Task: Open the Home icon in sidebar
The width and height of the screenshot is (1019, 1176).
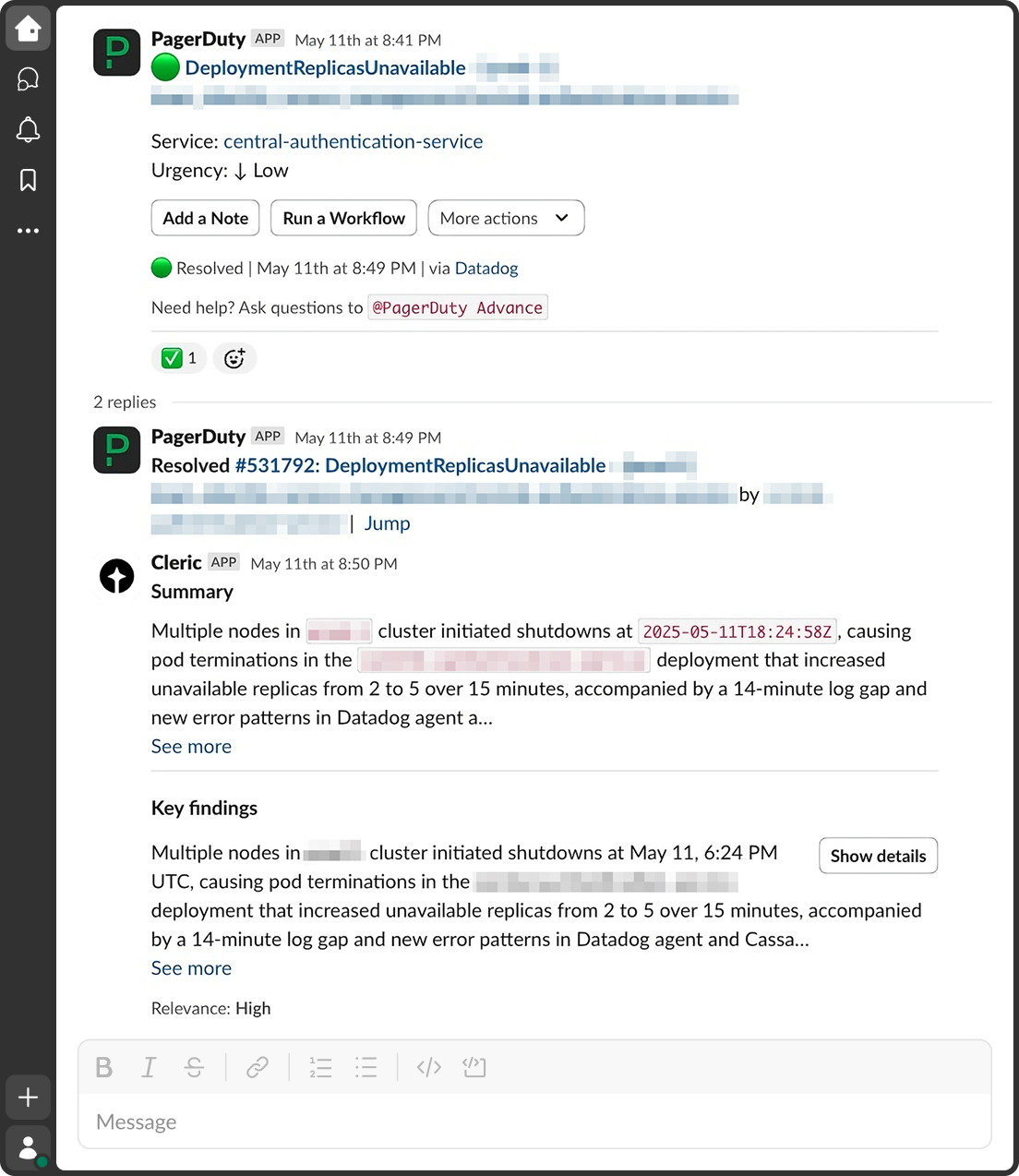Action: tap(28, 29)
